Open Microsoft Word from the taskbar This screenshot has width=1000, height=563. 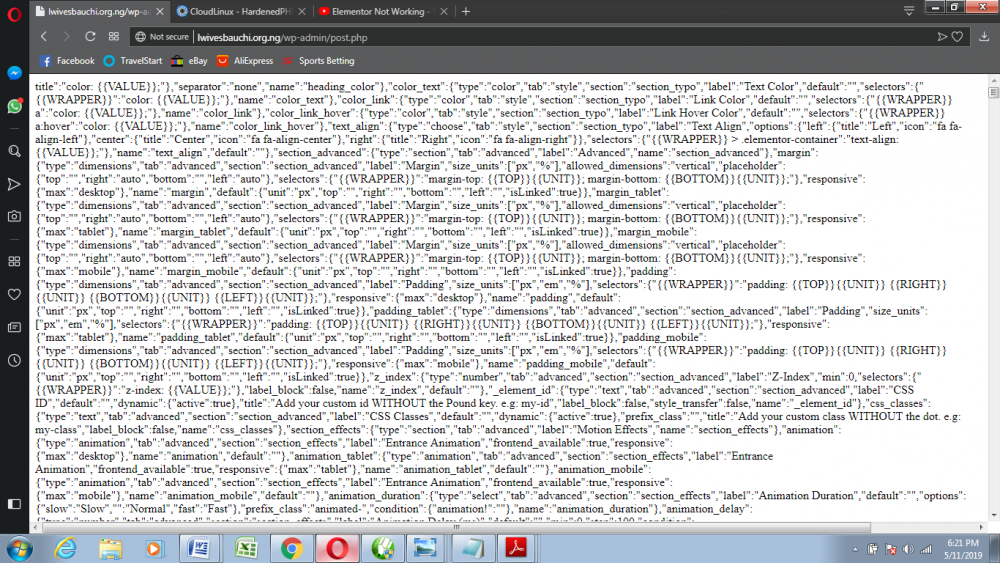click(x=198, y=548)
